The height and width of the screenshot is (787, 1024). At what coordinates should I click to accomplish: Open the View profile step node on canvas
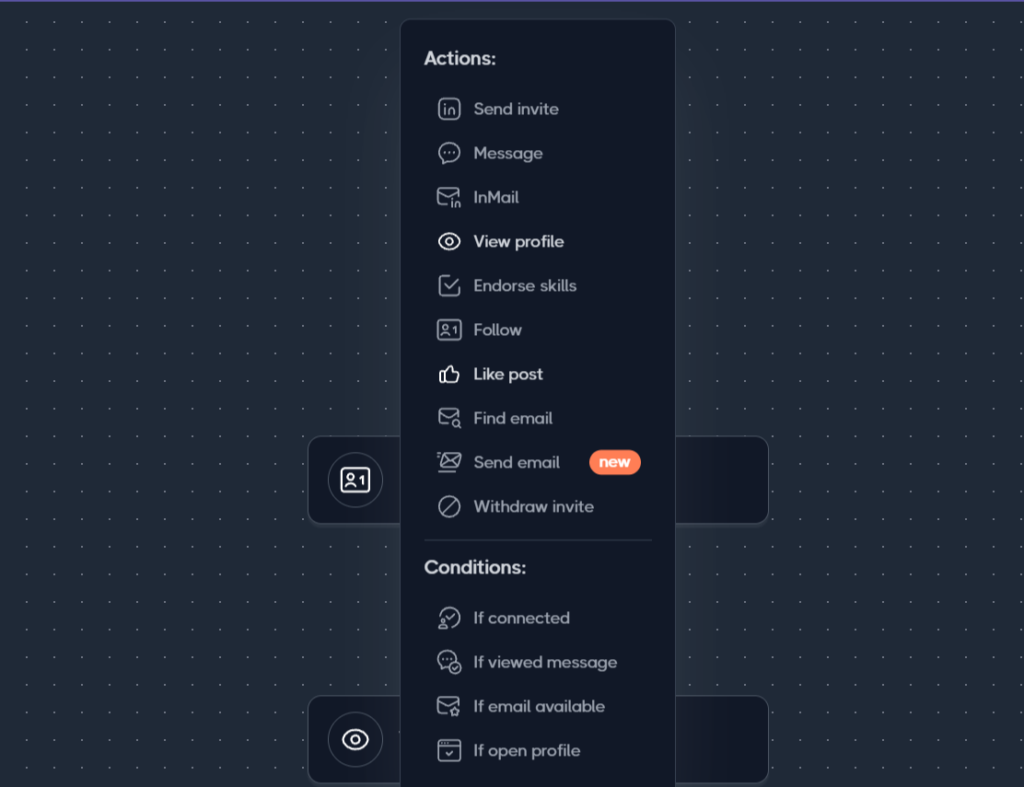coord(355,740)
